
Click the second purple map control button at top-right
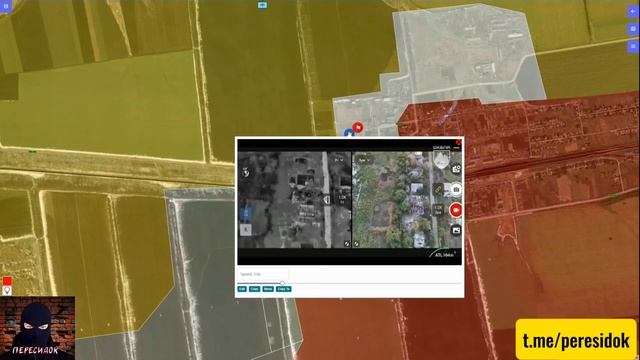[x=633, y=29]
